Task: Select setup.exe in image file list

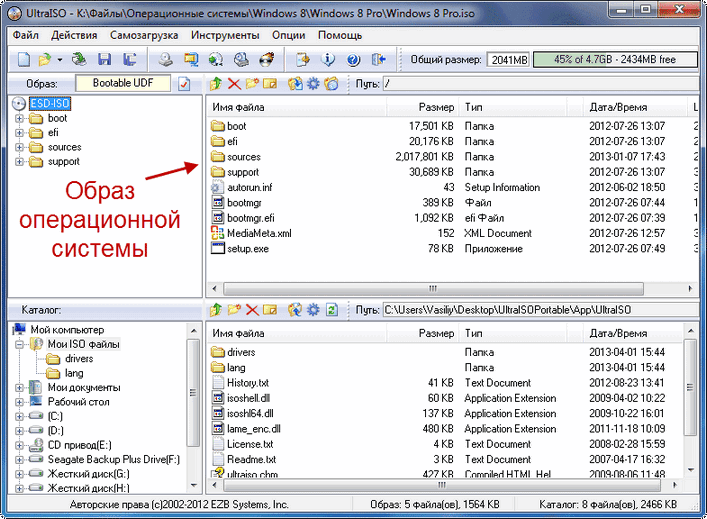Action: 248,248
